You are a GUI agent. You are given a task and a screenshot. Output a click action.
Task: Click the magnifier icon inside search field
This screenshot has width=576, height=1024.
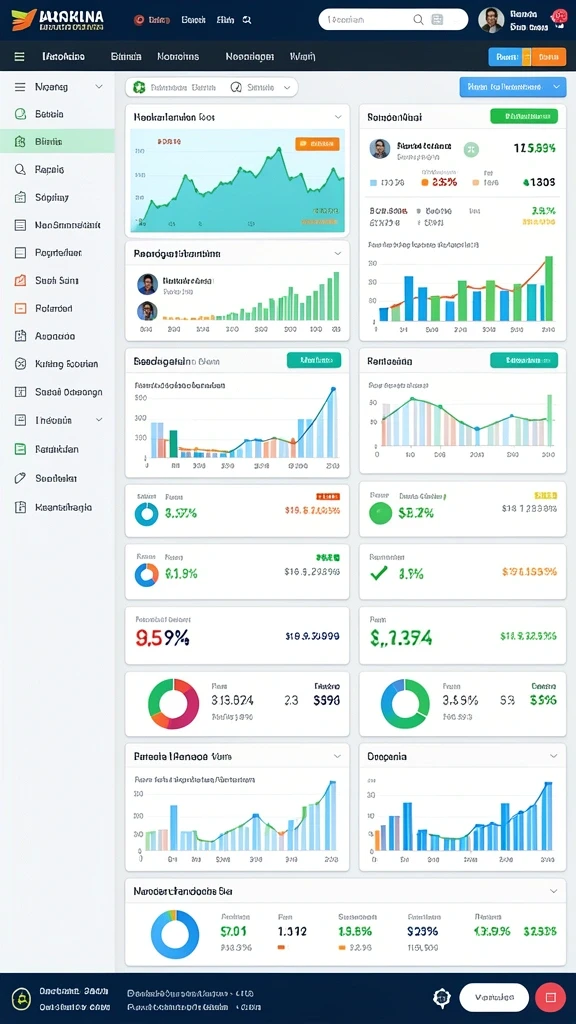click(419, 20)
